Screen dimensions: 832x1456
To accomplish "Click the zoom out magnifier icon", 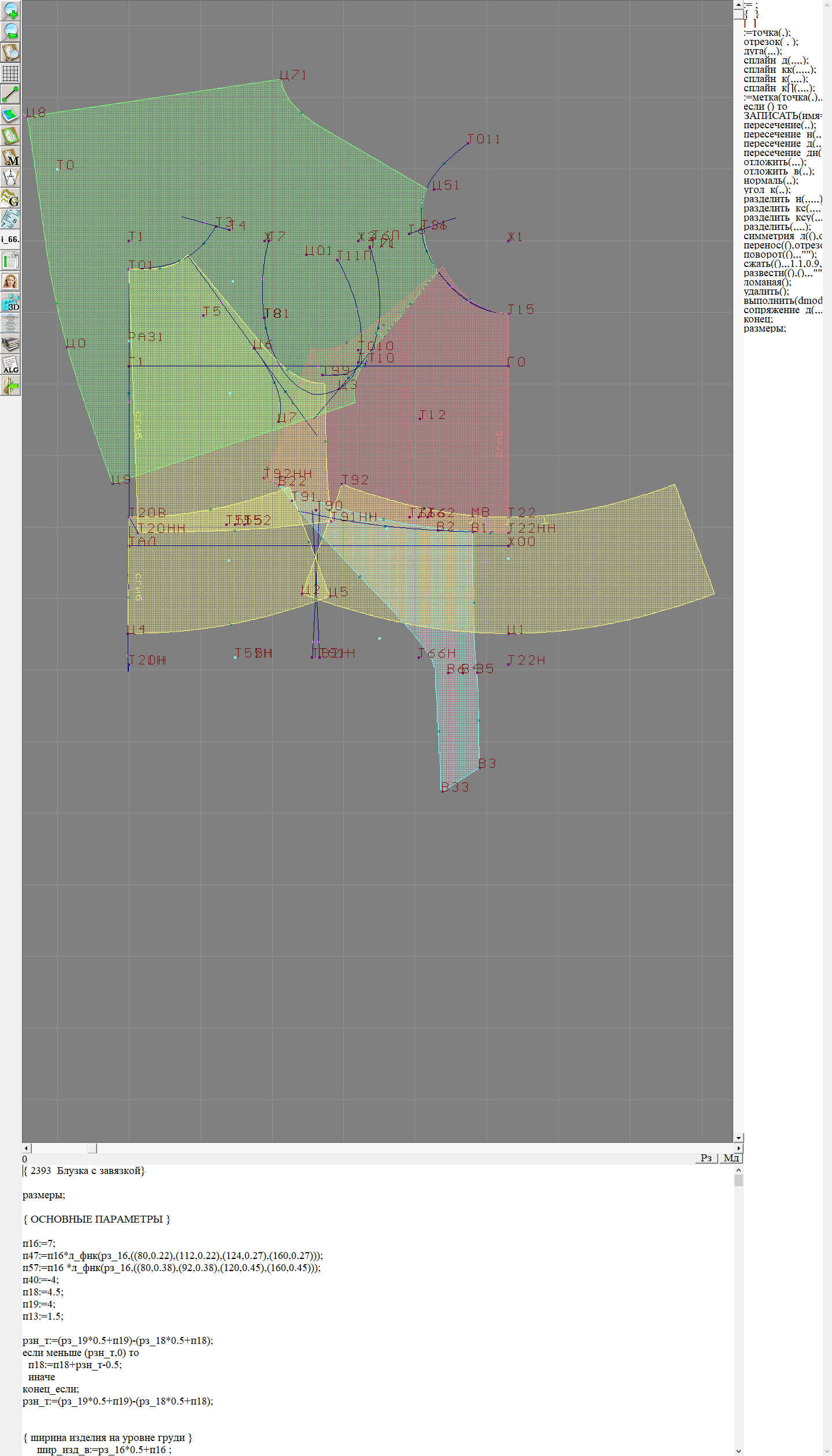I will tap(10, 31).
